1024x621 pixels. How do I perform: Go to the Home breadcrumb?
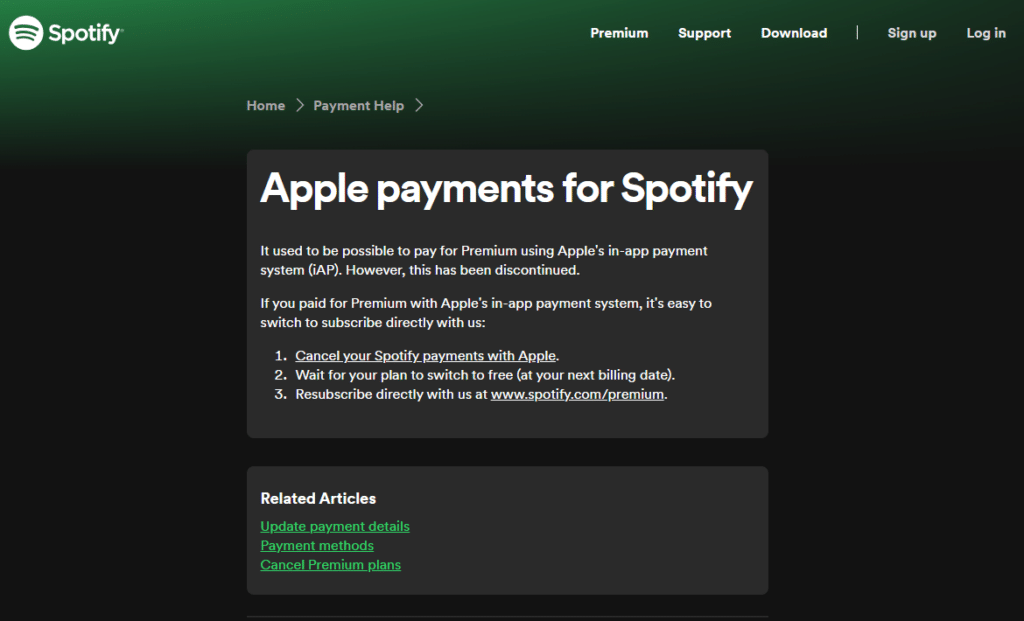click(x=266, y=106)
